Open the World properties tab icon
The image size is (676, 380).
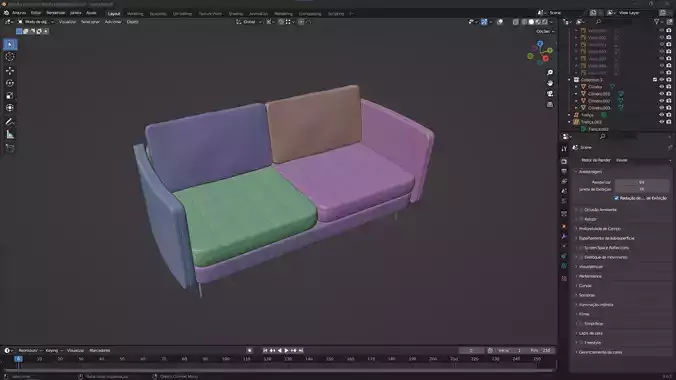click(564, 201)
